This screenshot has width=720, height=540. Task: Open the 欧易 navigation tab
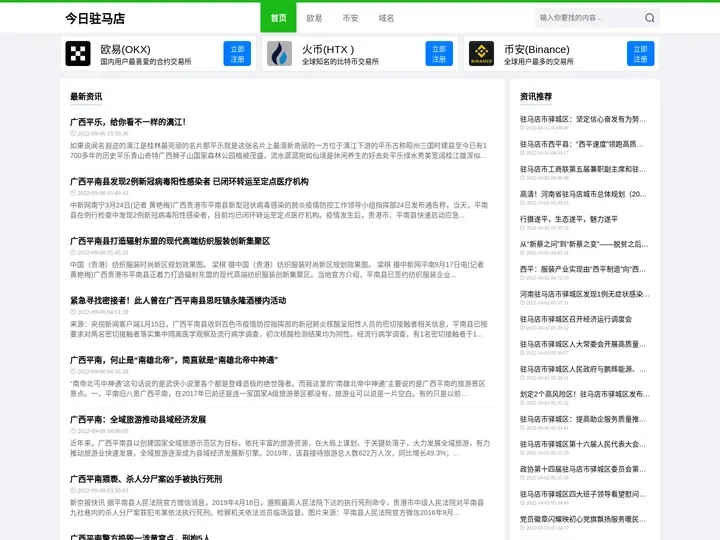click(314, 18)
